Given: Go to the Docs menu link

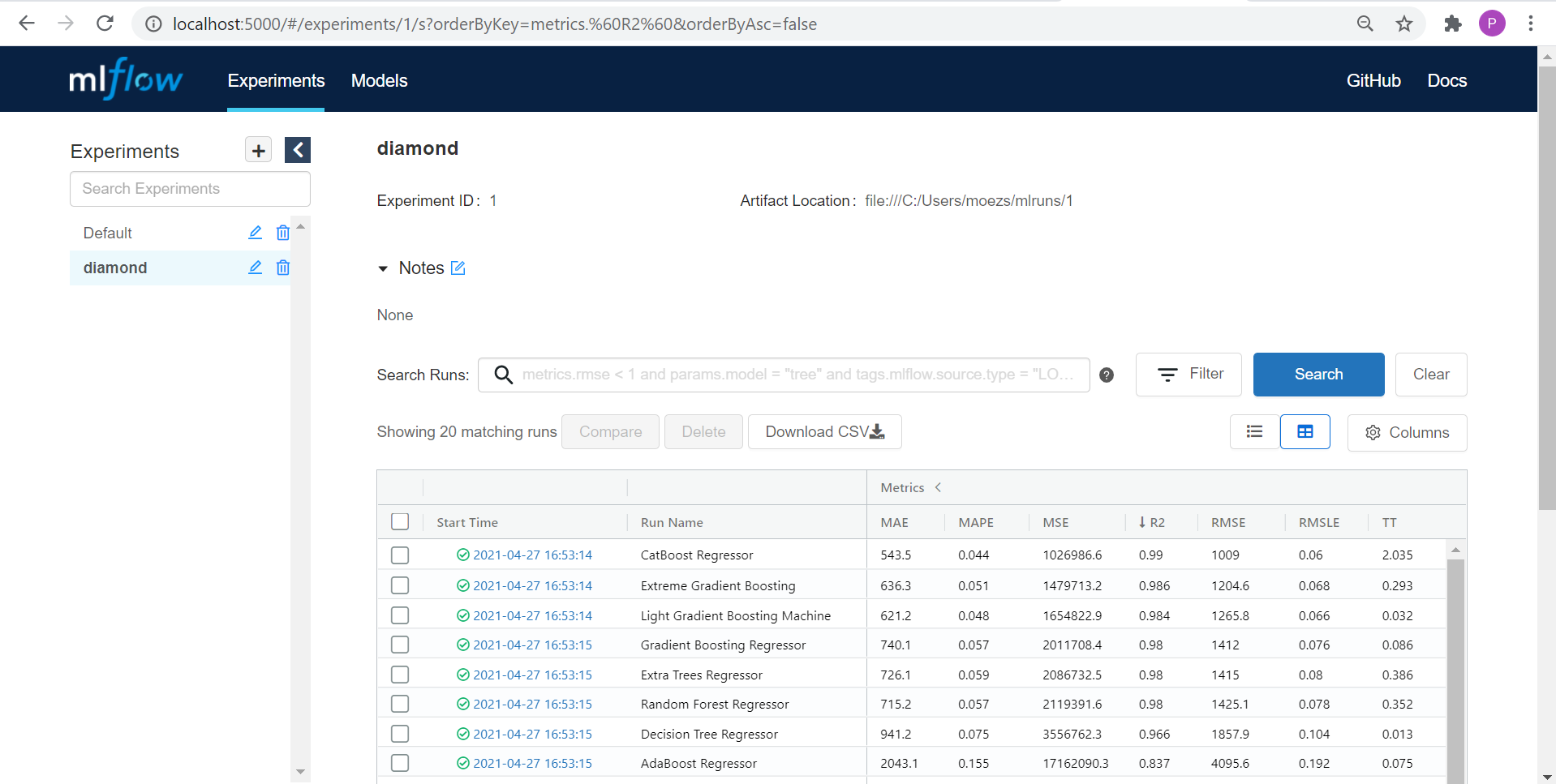Looking at the screenshot, I should click(1446, 80).
